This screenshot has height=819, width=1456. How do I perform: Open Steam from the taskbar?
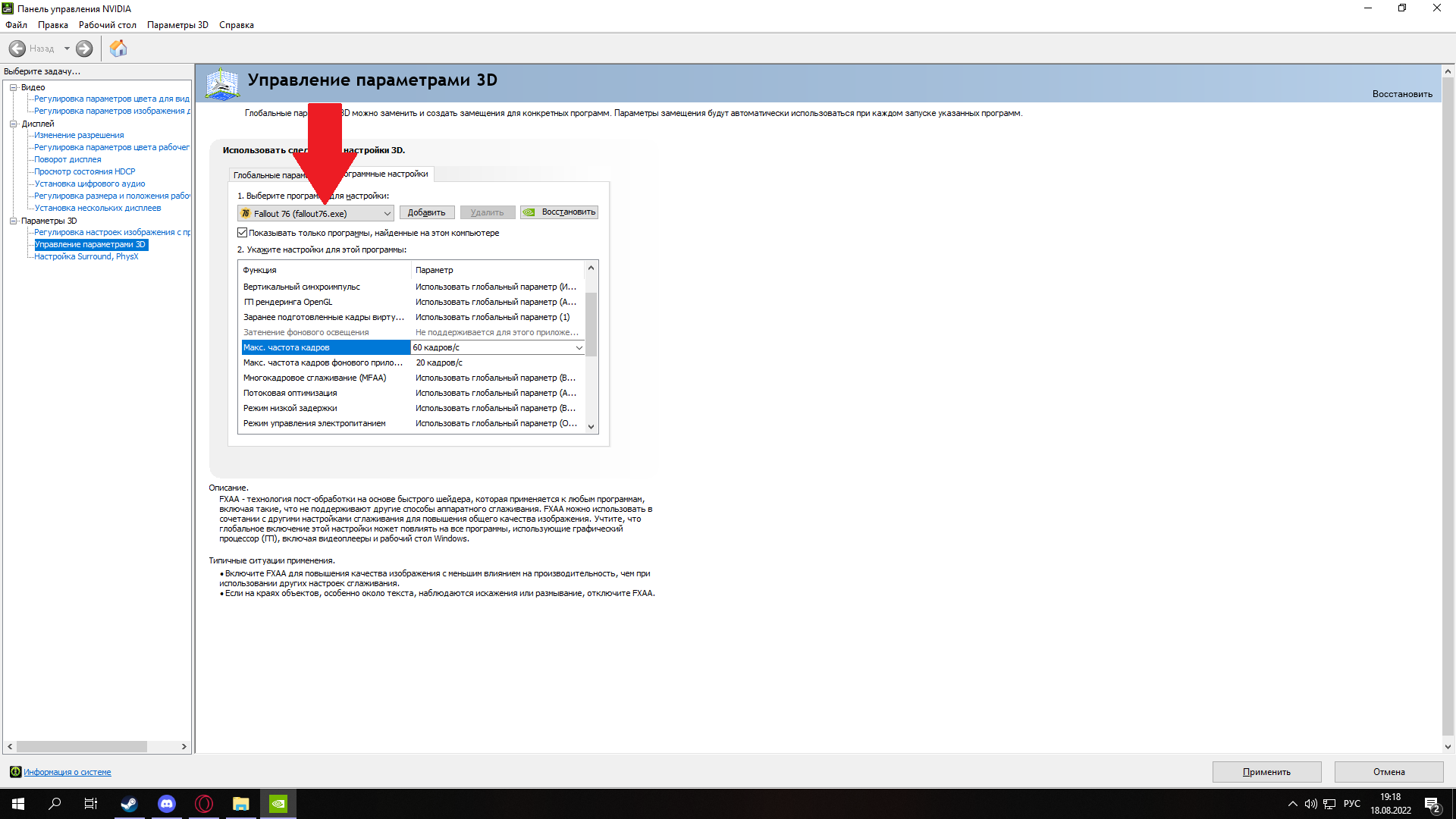point(129,804)
